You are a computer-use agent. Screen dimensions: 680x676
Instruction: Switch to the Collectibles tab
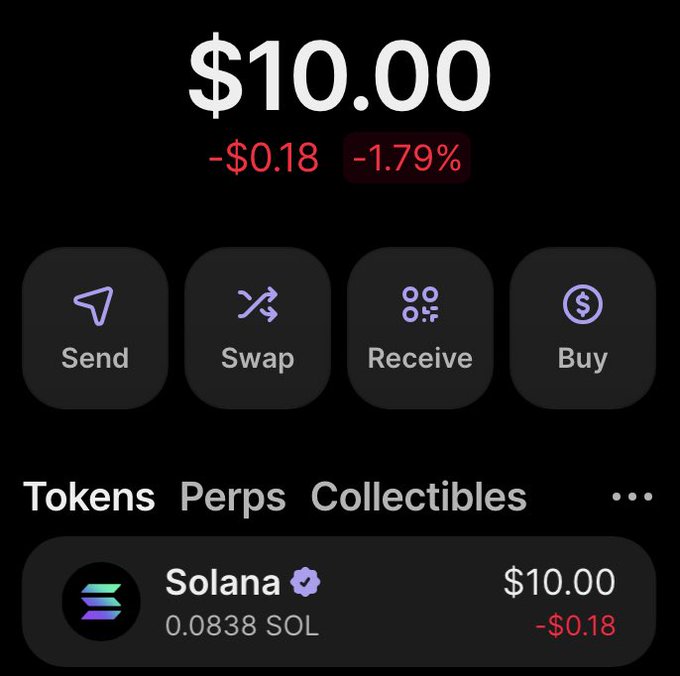pyautogui.click(x=419, y=496)
